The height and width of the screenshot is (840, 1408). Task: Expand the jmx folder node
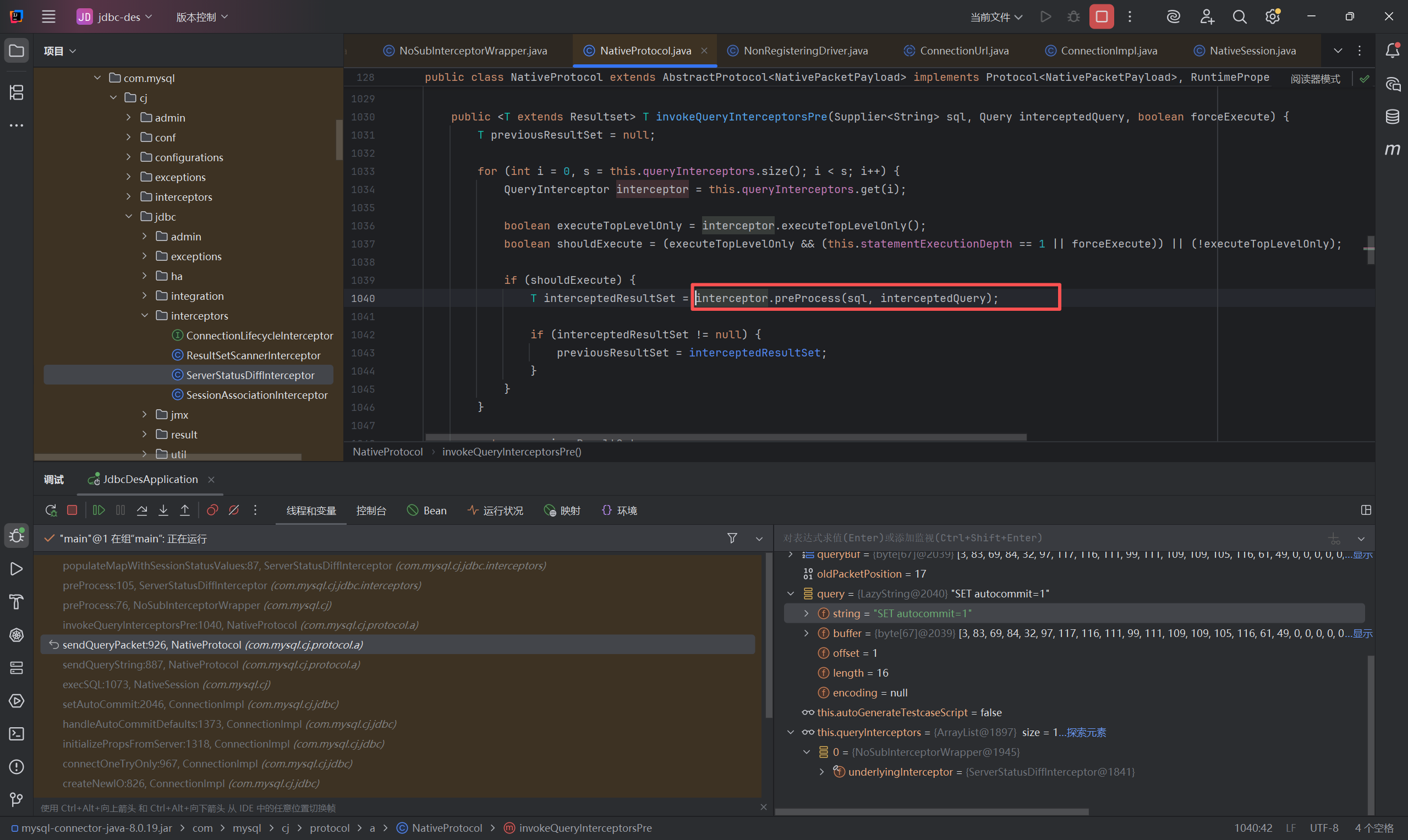pyautogui.click(x=144, y=414)
